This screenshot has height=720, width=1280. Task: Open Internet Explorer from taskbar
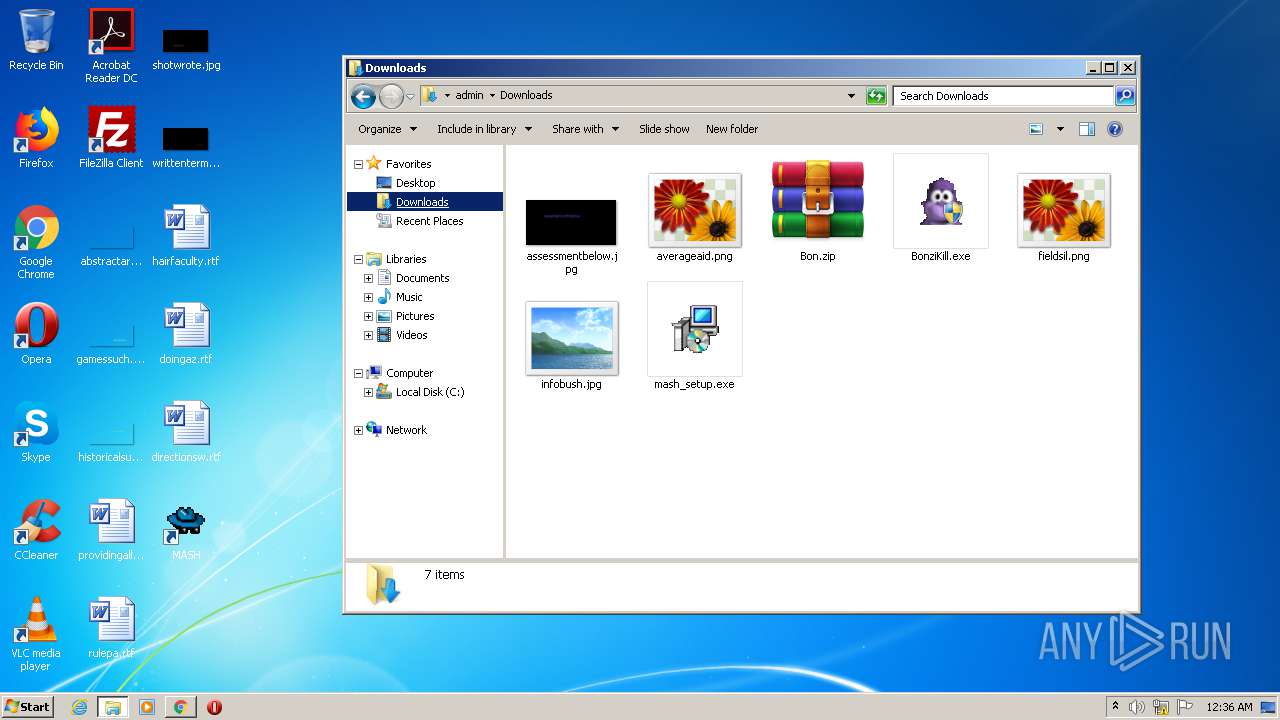79,707
